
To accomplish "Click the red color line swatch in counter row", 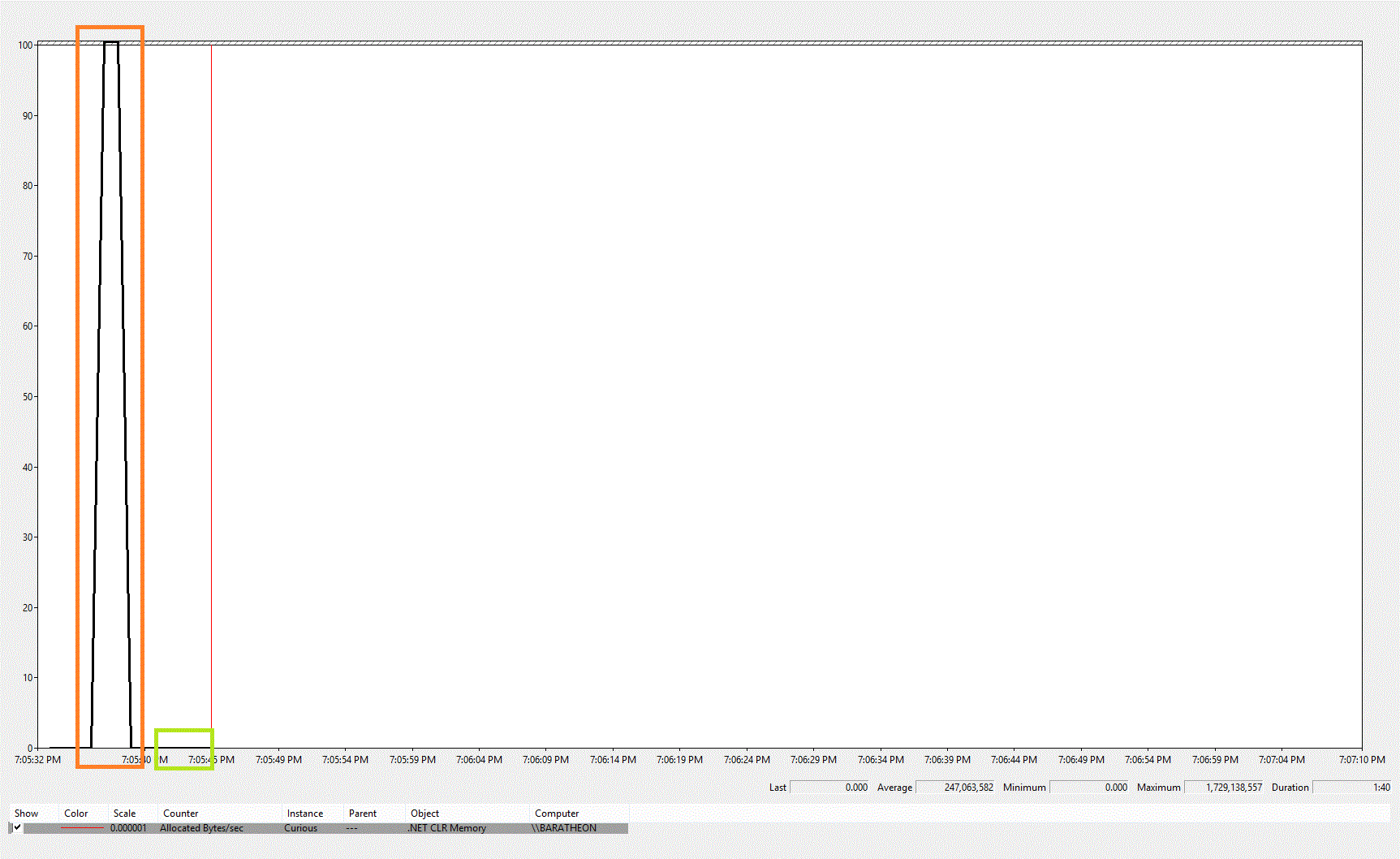I will [x=82, y=828].
